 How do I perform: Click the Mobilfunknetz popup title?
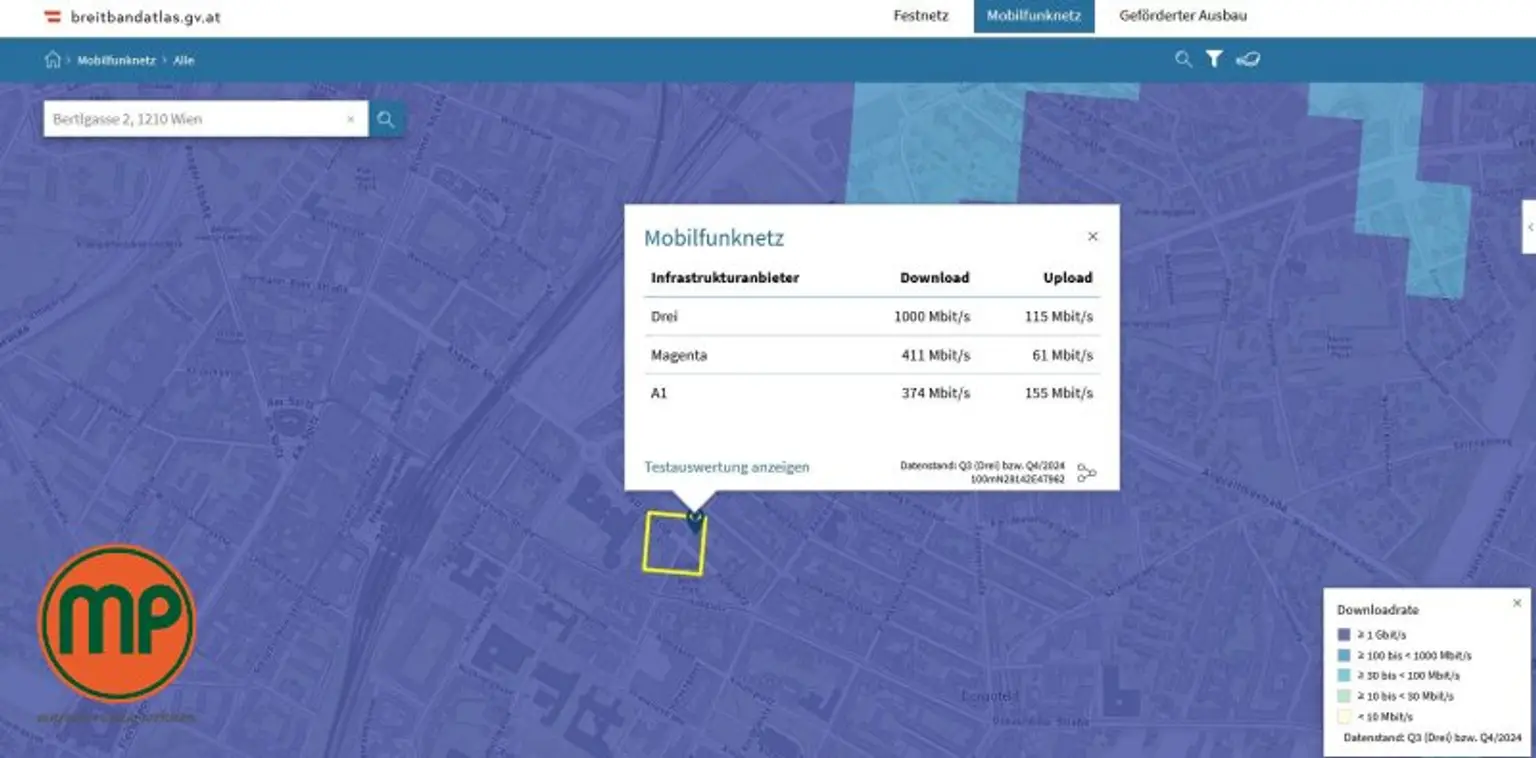pos(714,238)
